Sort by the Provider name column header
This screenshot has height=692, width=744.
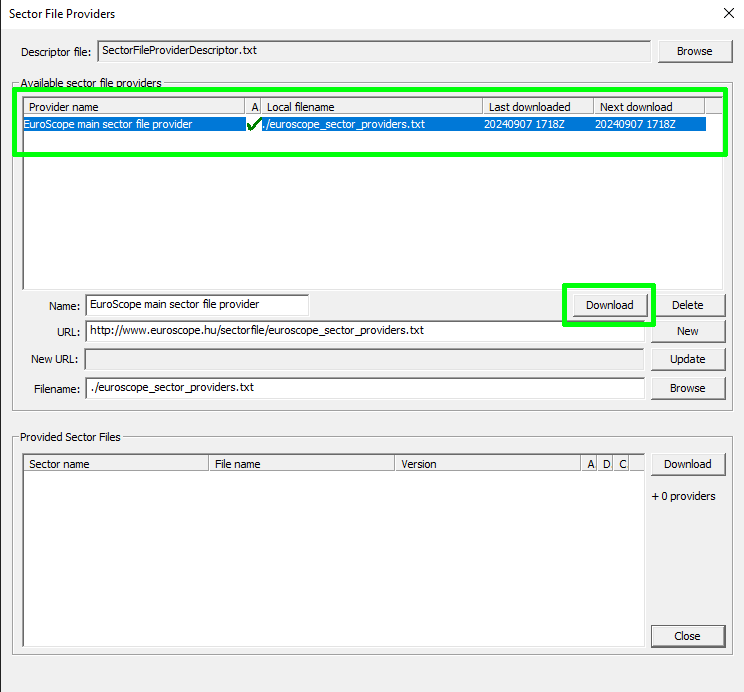(134, 106)
